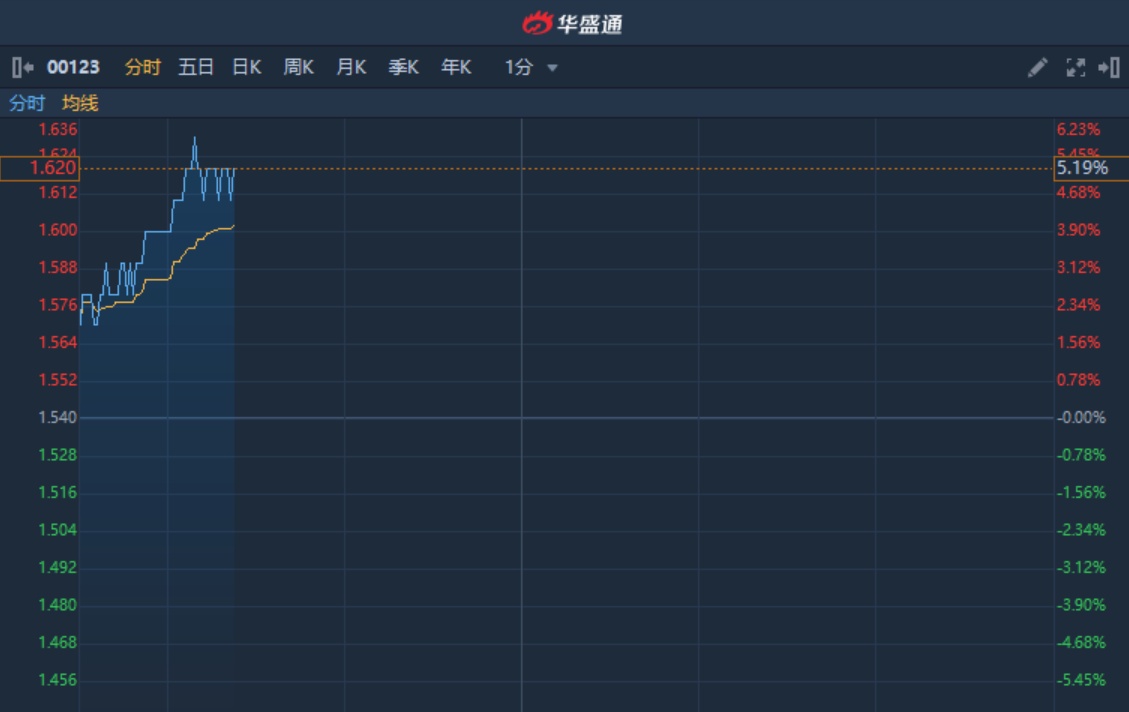Click the 1.492 price axis label
The height and width of the screenshot is (712, 1129).
pyautogui.click(x=58, y=567)
